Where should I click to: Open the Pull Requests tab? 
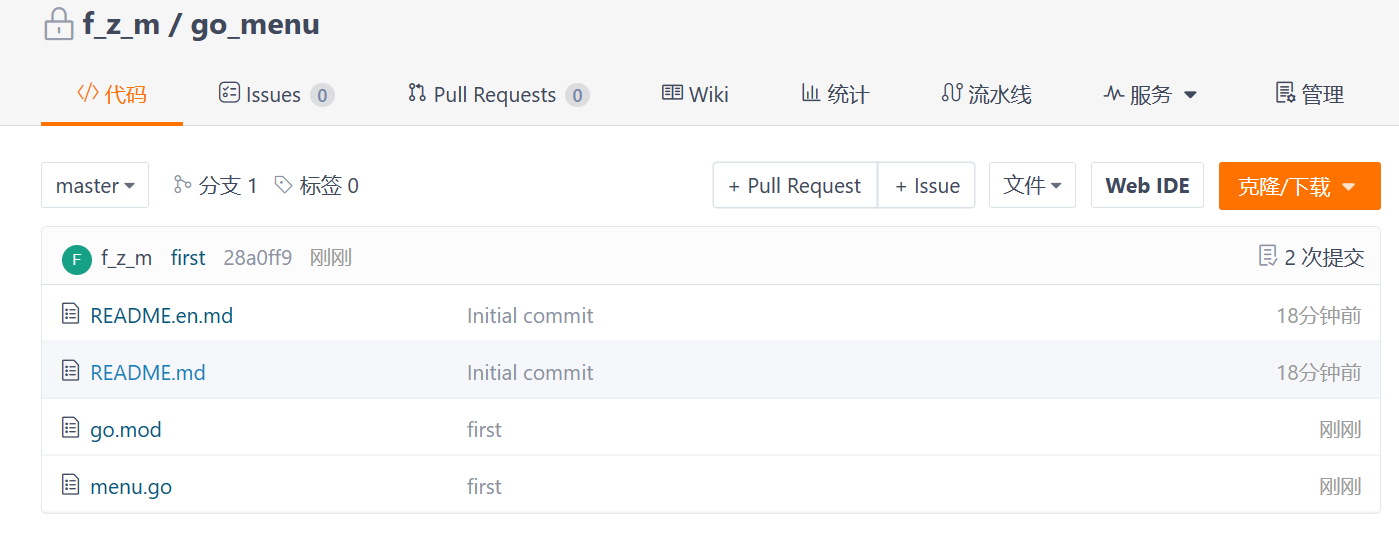click(x=497, y=95)
